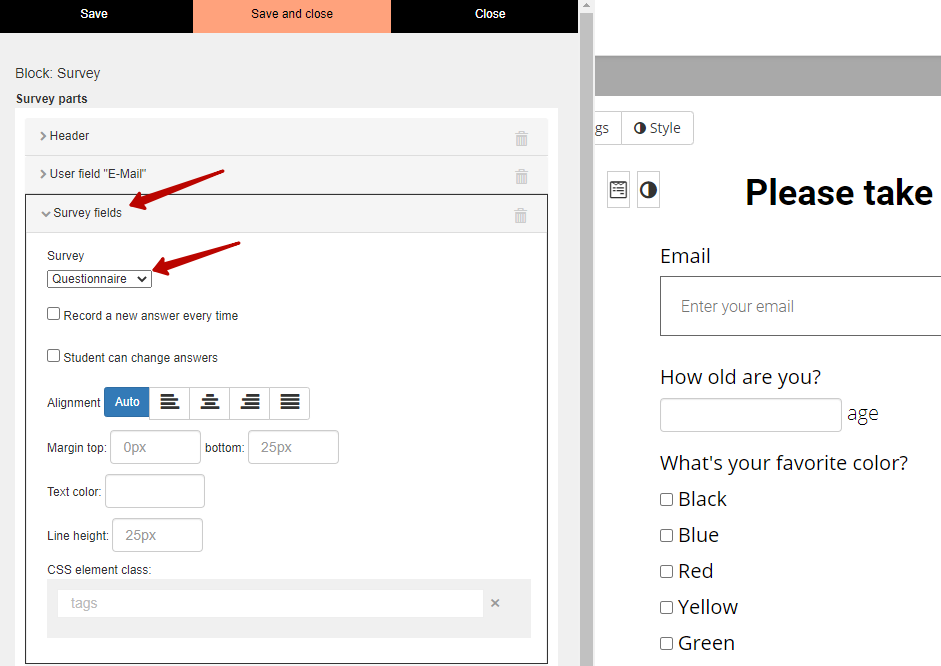
Task: Delete the User field E-Mail part
Action: tap(522, 176)
